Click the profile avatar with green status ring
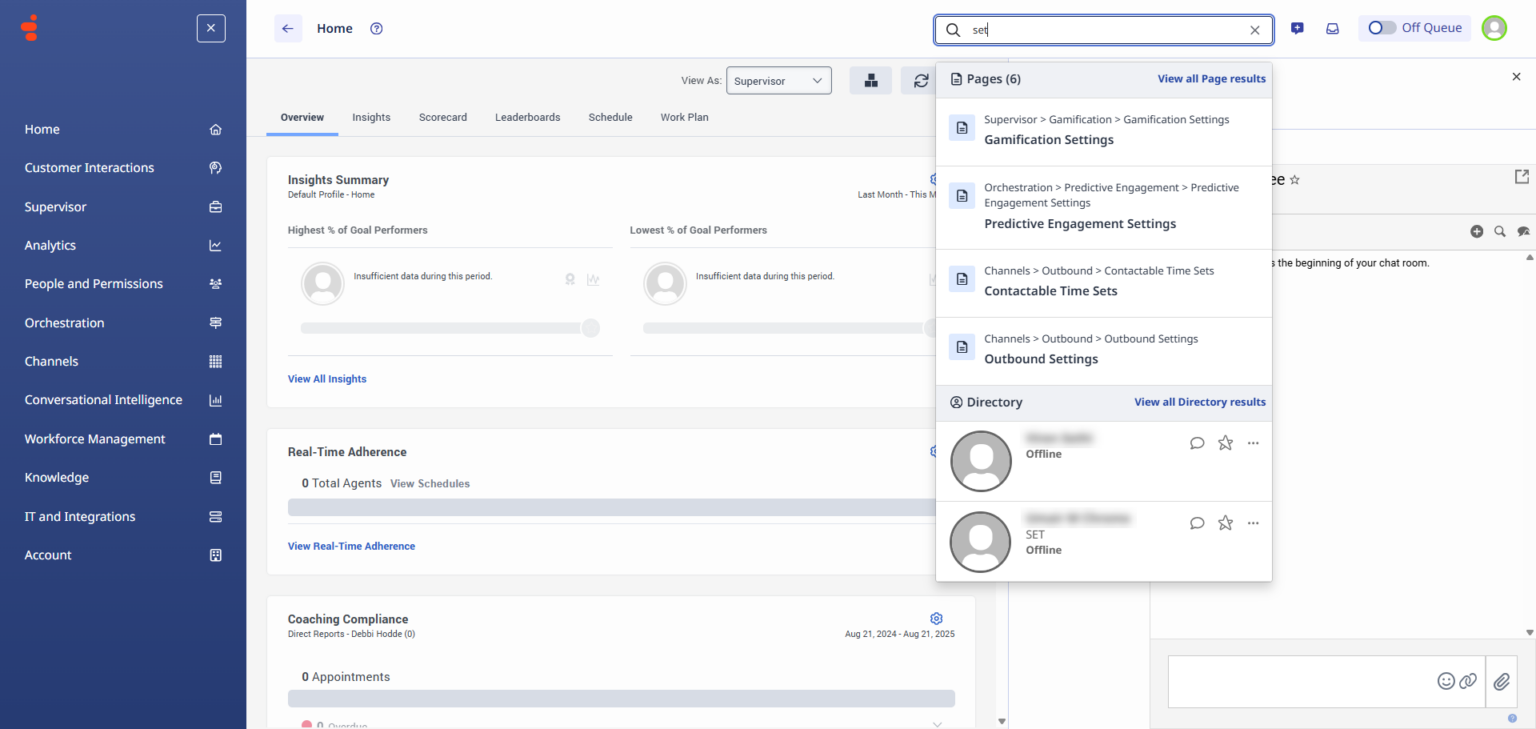 click(x=1494, y=27)
